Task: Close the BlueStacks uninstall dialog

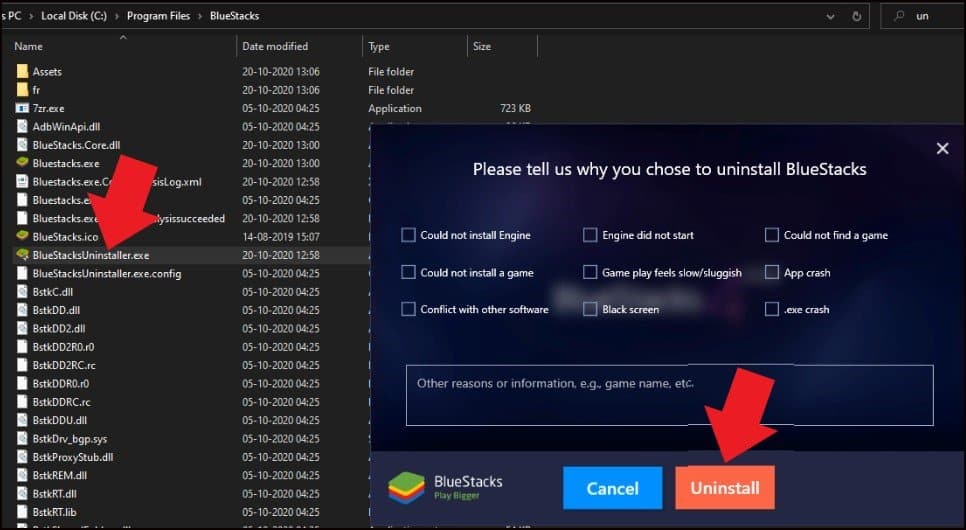Action: click(941, 149)
